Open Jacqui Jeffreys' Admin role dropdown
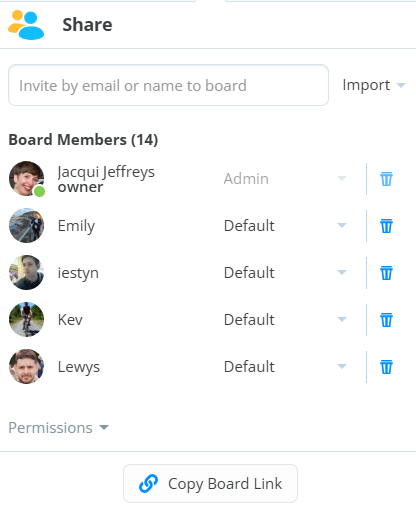 coord(285,179)
